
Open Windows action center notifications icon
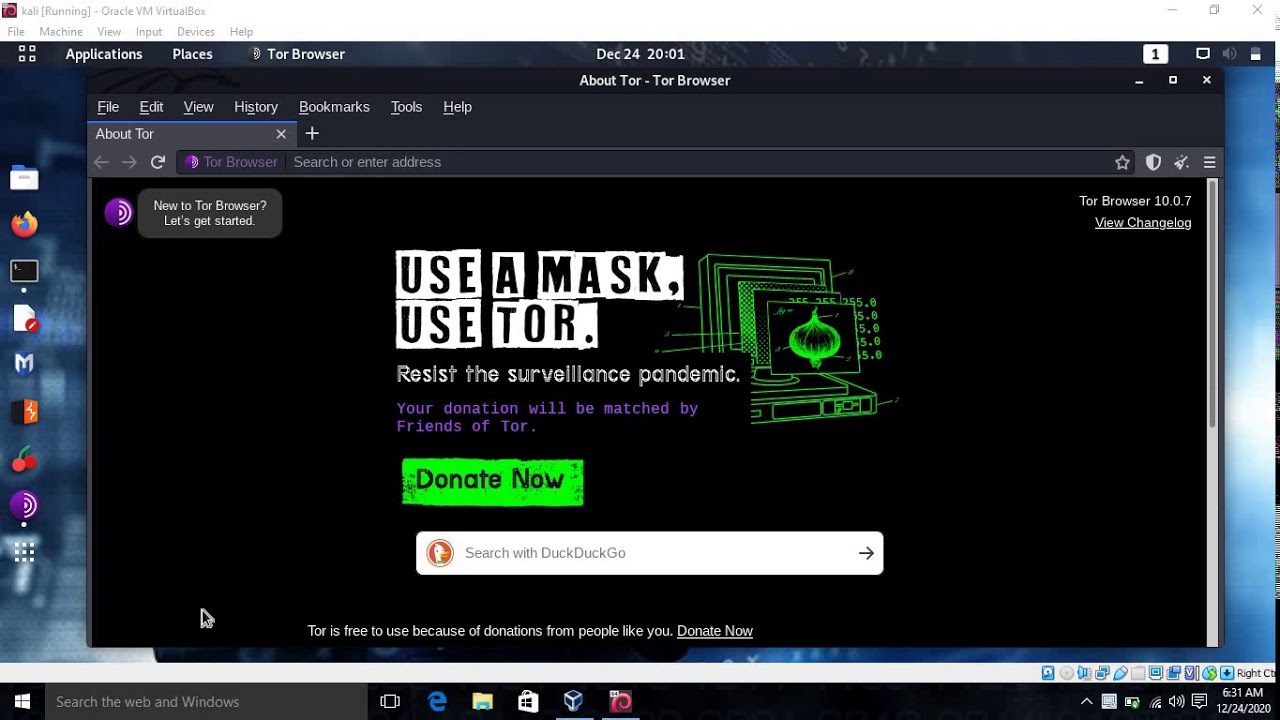tap(1199, 702)
